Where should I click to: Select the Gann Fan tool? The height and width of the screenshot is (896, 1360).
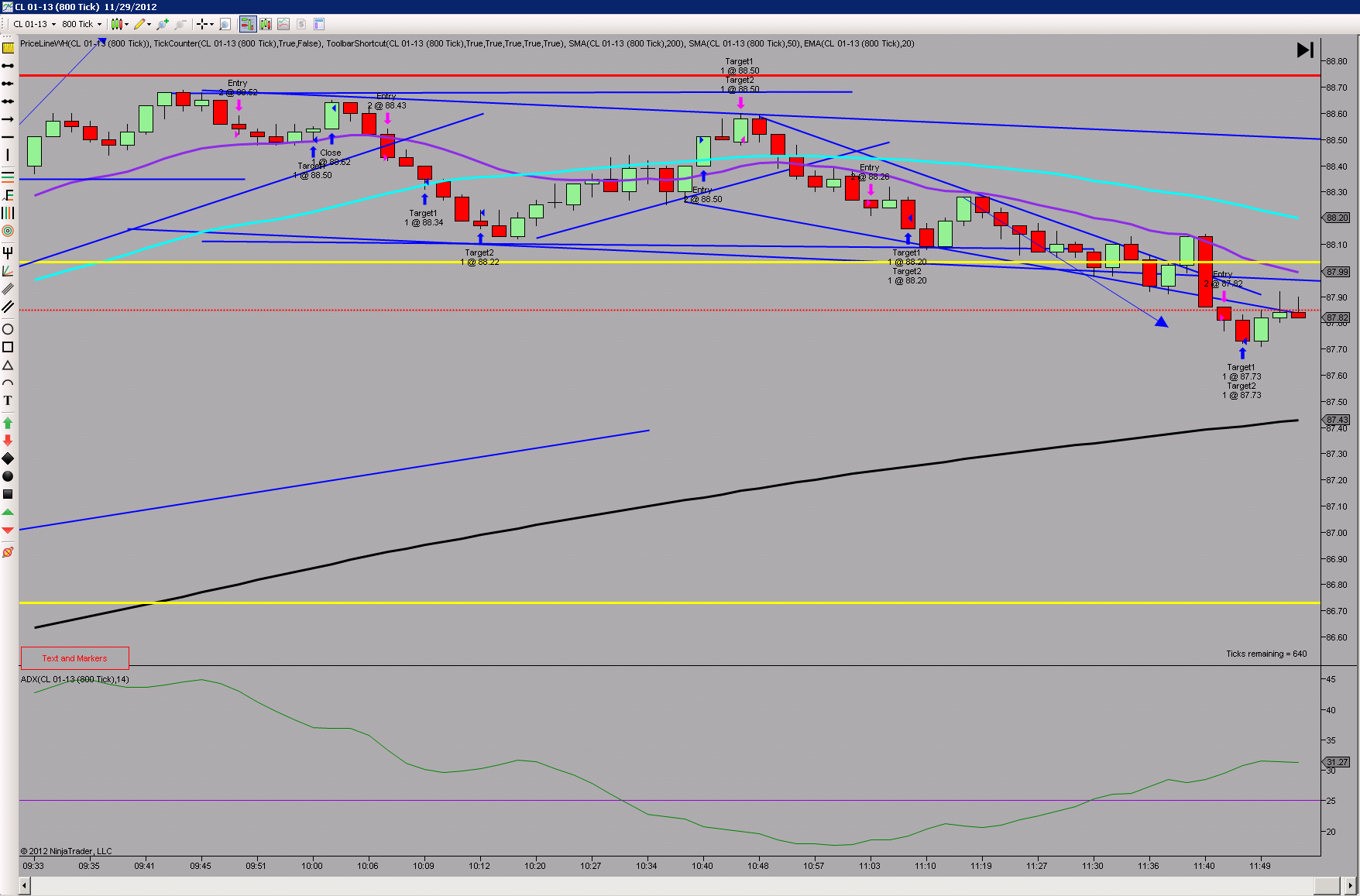click(8, 271)
